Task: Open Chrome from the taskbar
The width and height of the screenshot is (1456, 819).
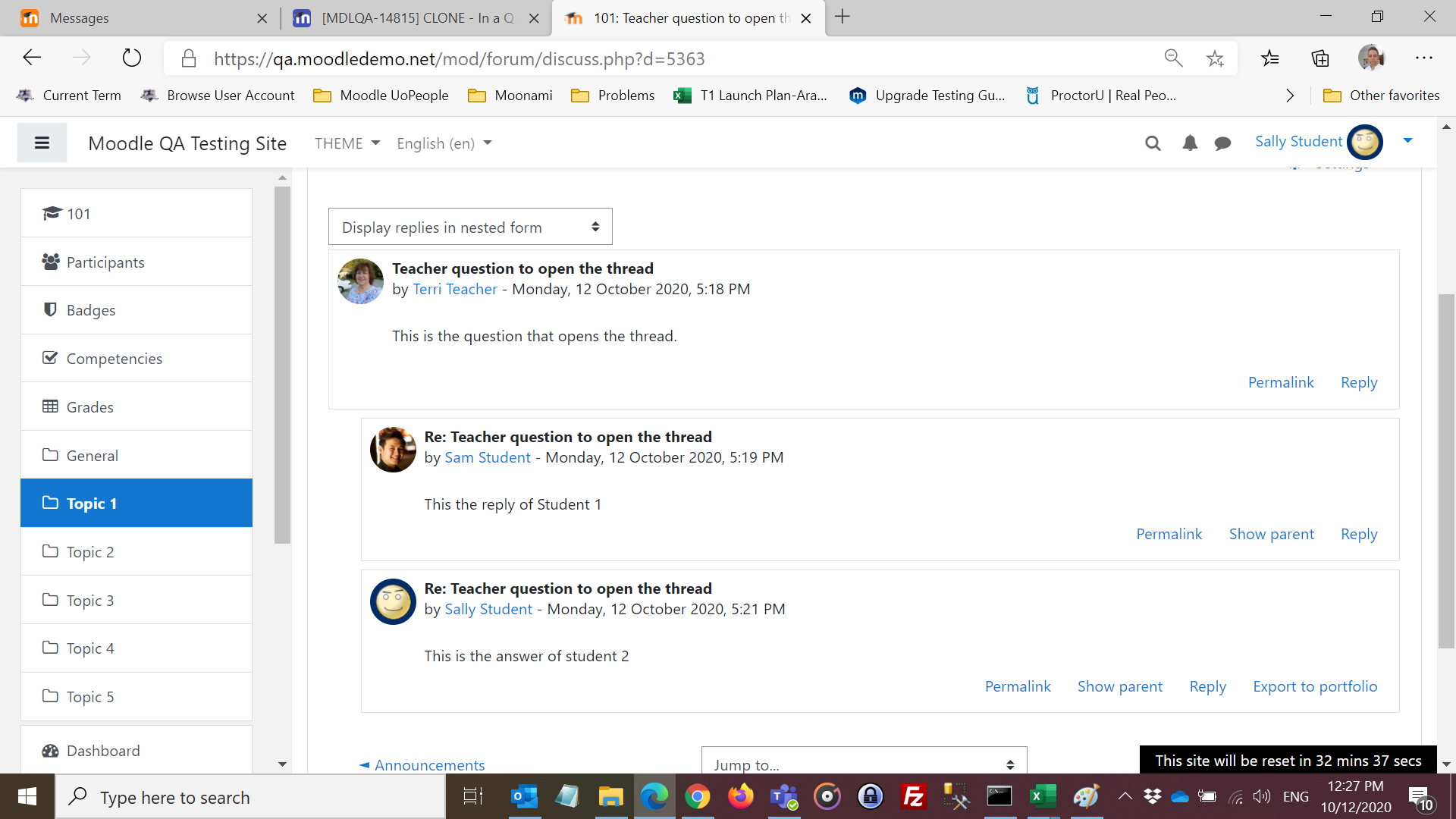Action: click(x=697, y=796)
